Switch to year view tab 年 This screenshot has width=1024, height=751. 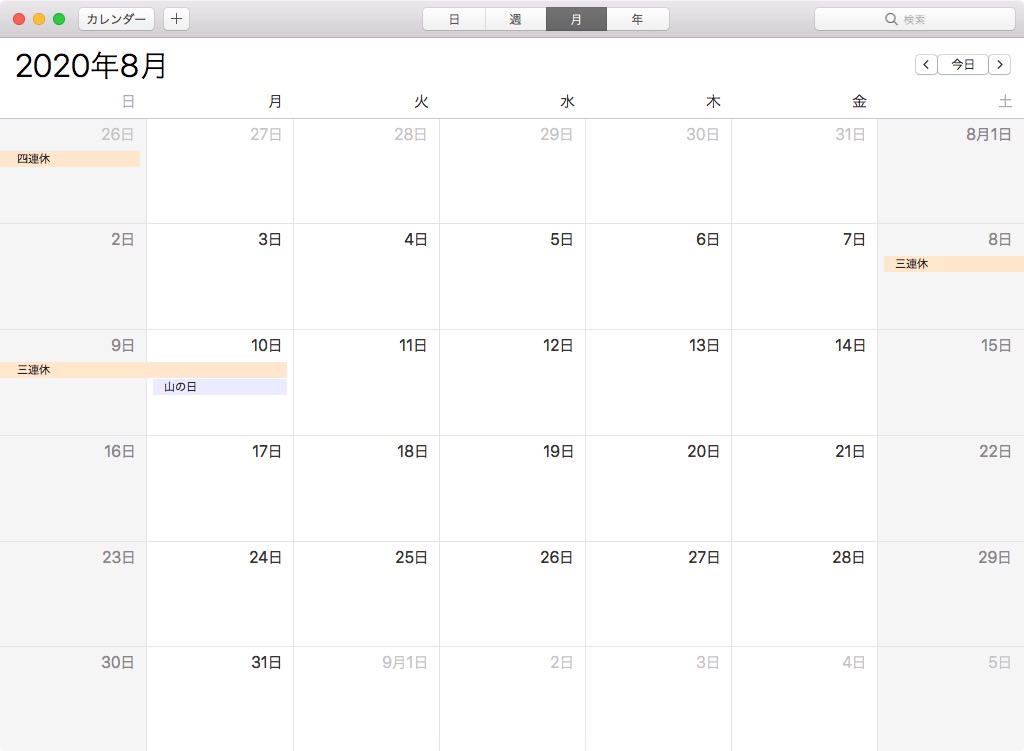(637, 19)
